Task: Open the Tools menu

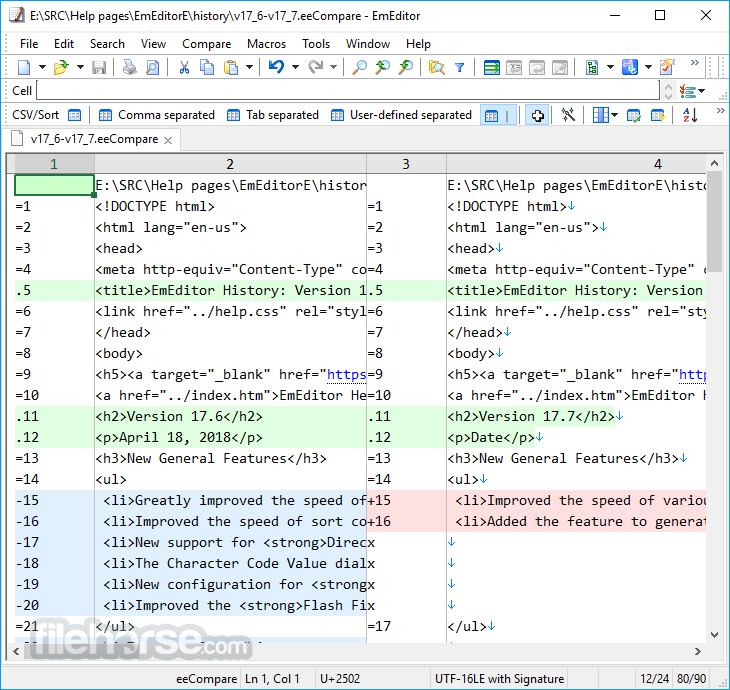Action: coord(316,44)
